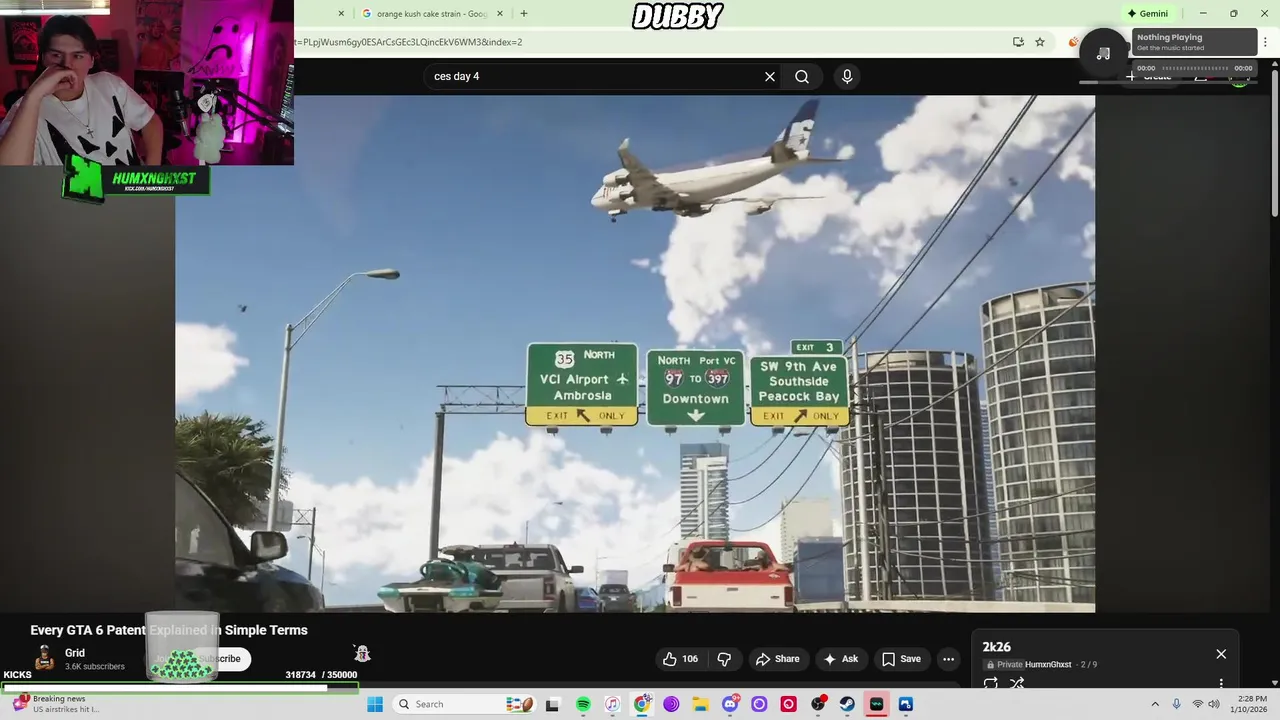Close the 2k26 playlist panel
This screenshot has height=720, width=1280.
[x=1221, y=654]
